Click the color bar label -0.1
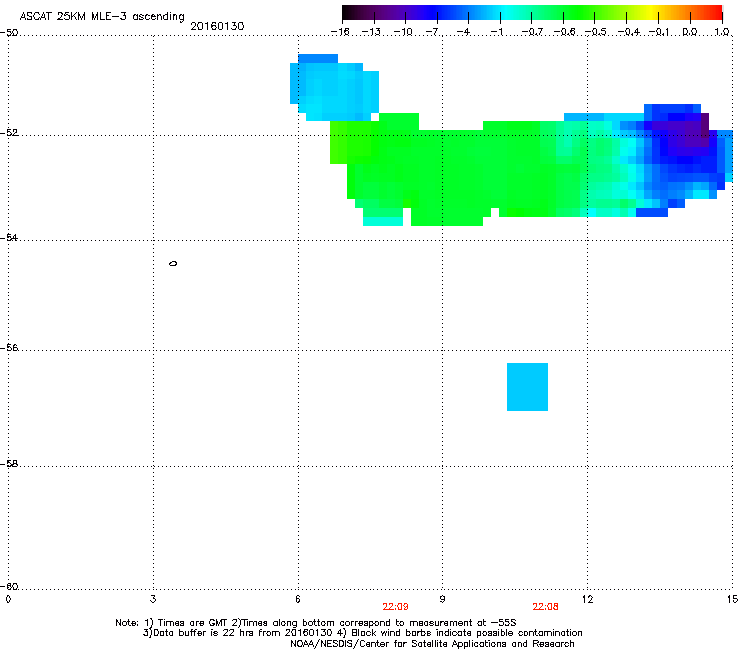 click(659, 32)
